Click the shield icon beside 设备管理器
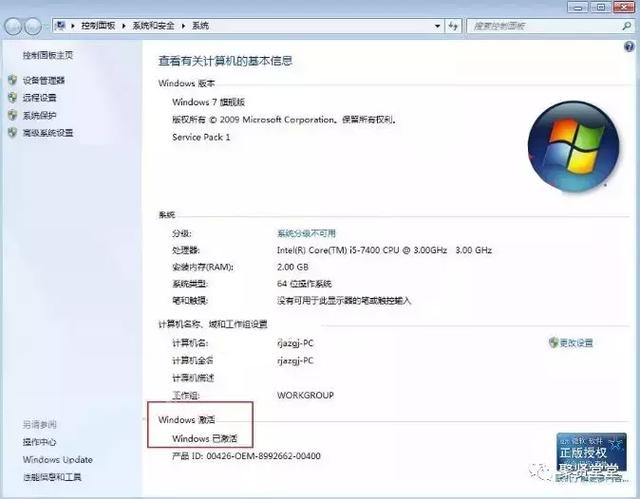The image size is (640, 499). tap(13, 80)
